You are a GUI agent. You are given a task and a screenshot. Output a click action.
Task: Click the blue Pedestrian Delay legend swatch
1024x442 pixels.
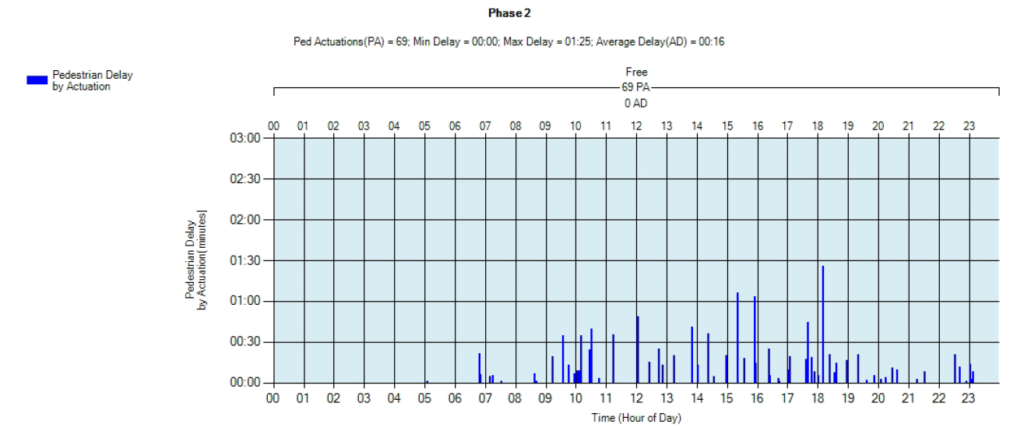37,80
